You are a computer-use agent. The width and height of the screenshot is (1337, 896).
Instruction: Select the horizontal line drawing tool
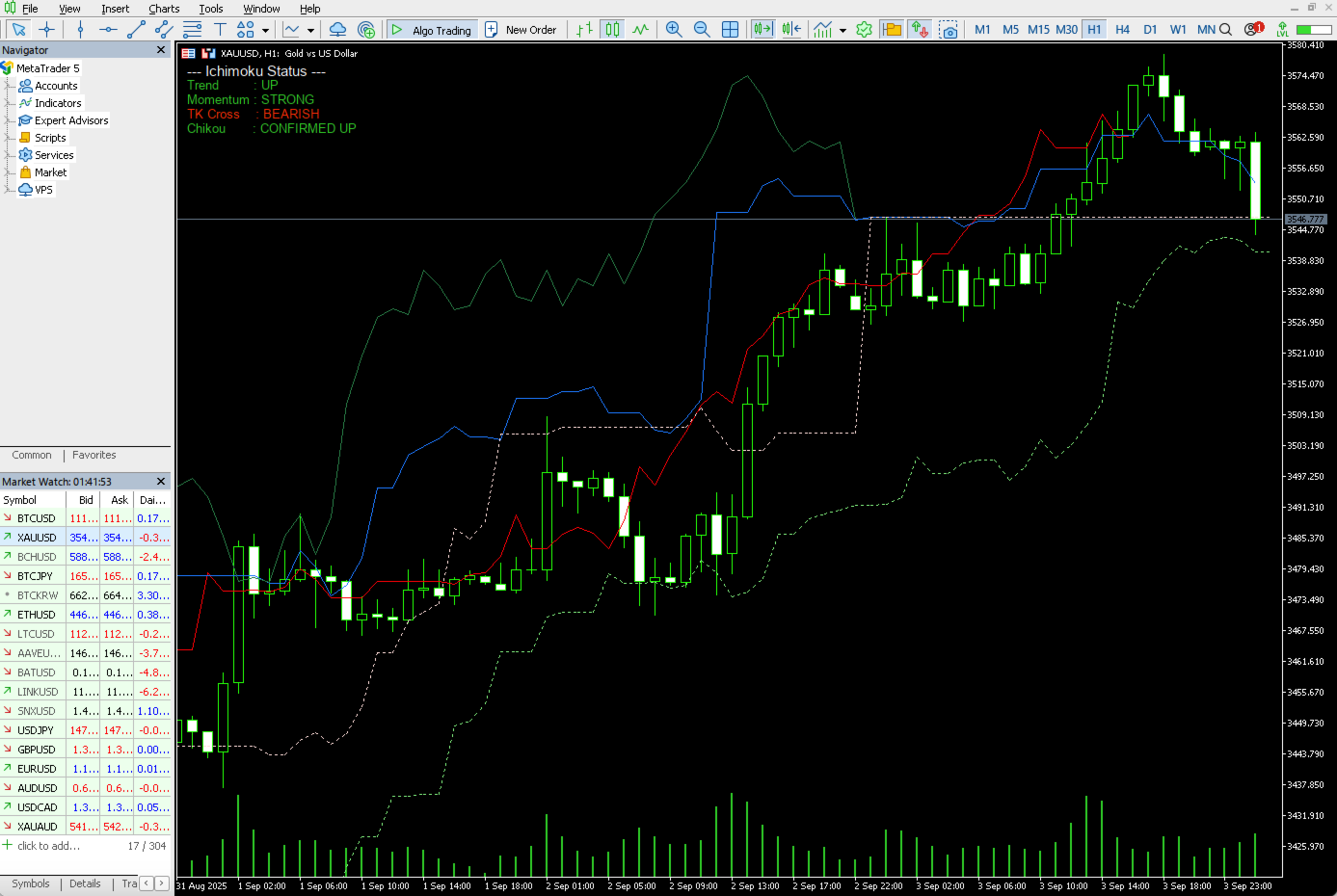tap(108, 30)
